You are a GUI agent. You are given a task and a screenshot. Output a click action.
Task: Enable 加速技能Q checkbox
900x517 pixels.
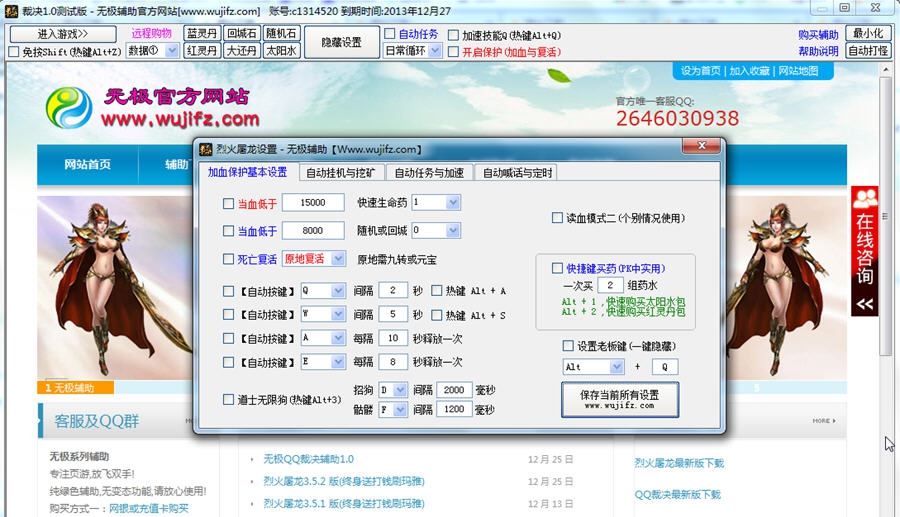[453, 35]
